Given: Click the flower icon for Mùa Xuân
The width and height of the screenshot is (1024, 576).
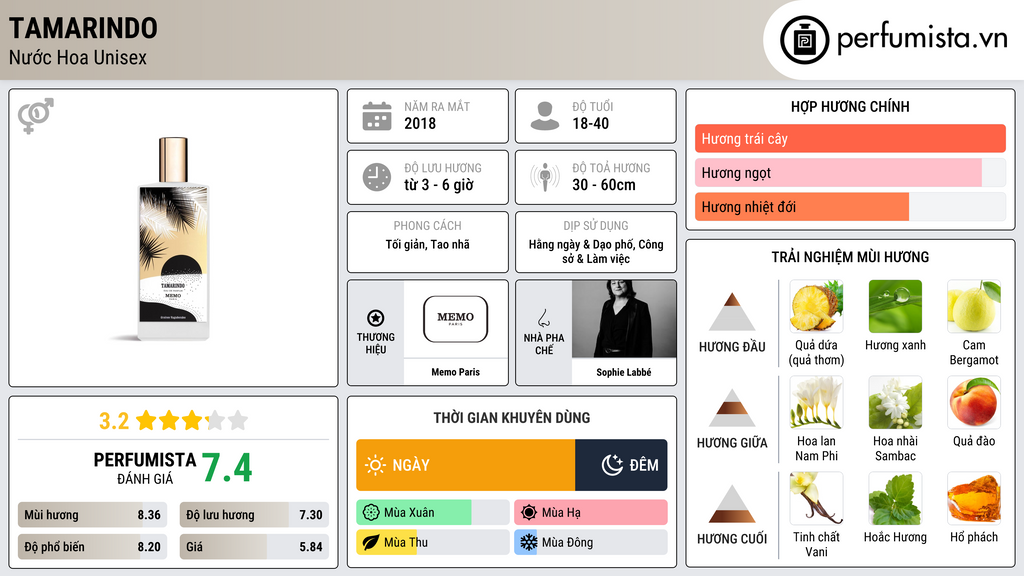Looking at the screenshot, I should tap(371, 513).
